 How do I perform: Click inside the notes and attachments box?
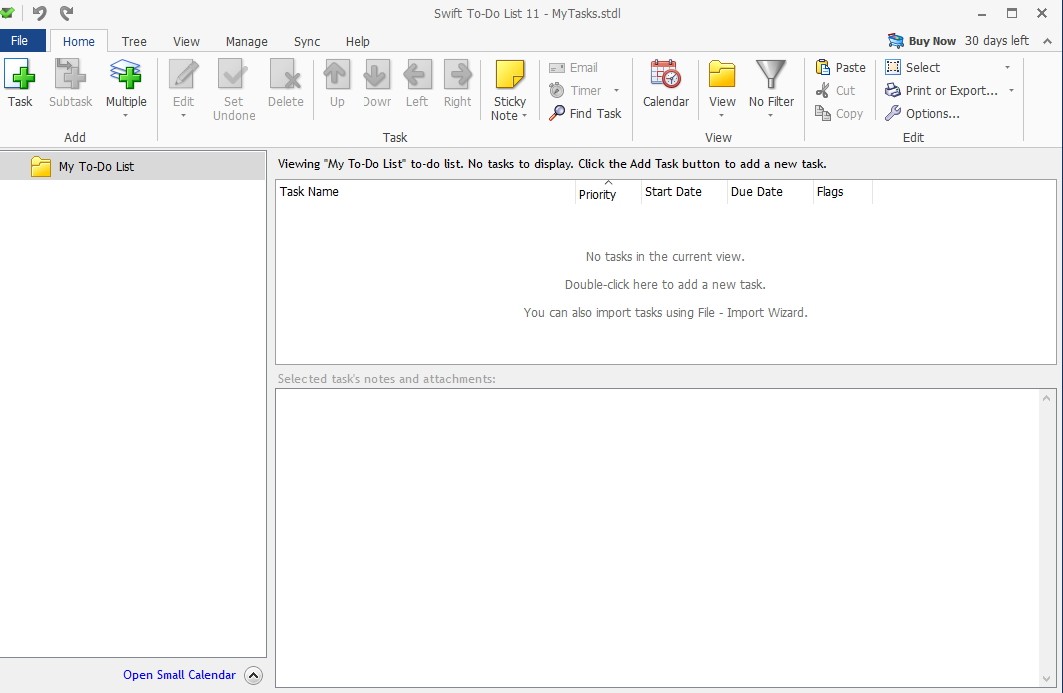coord(658,538)
